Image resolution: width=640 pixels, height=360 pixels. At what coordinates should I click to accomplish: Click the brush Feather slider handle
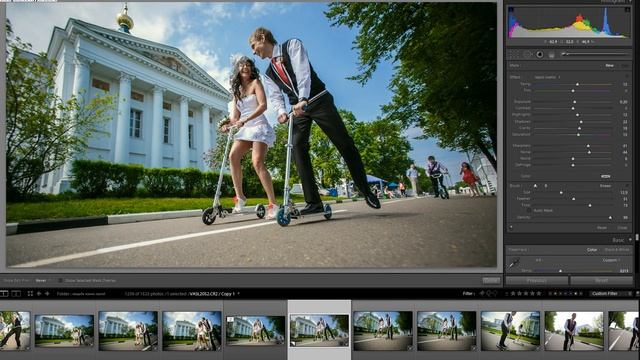573,199
